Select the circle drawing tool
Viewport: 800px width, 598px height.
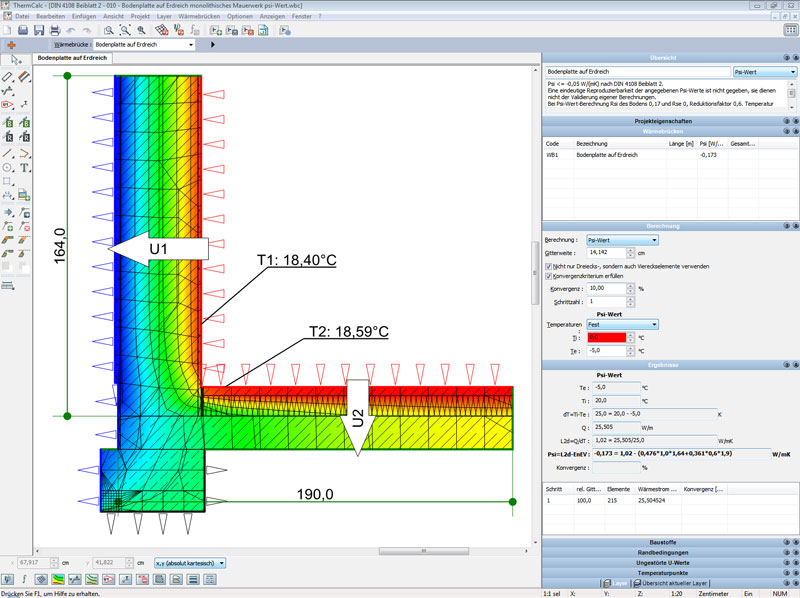point(8,168)
